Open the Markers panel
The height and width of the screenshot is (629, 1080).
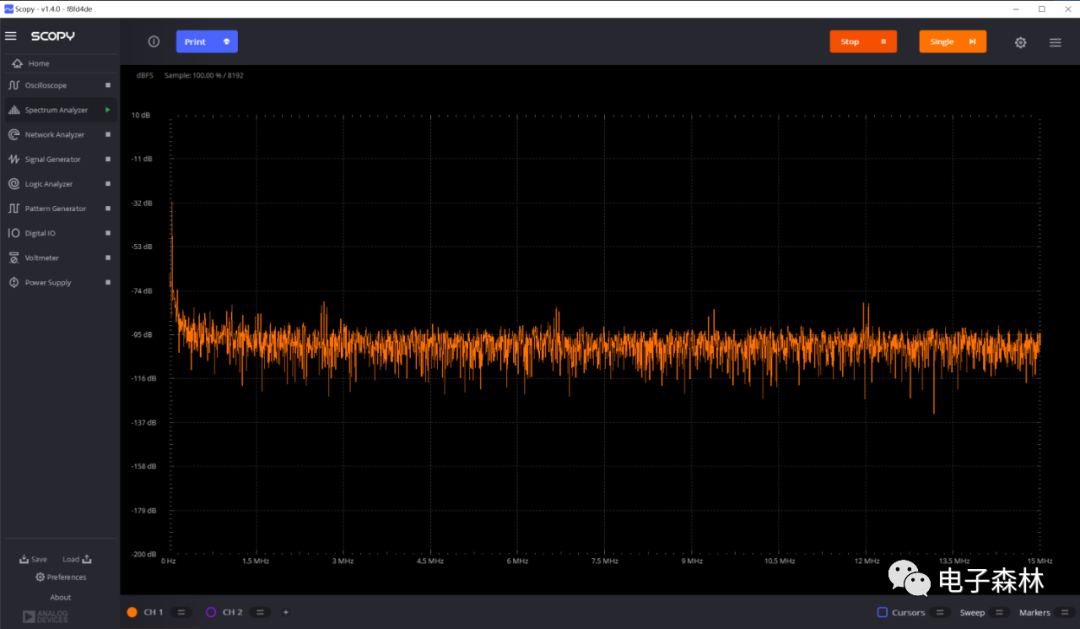pos(1035,612)
